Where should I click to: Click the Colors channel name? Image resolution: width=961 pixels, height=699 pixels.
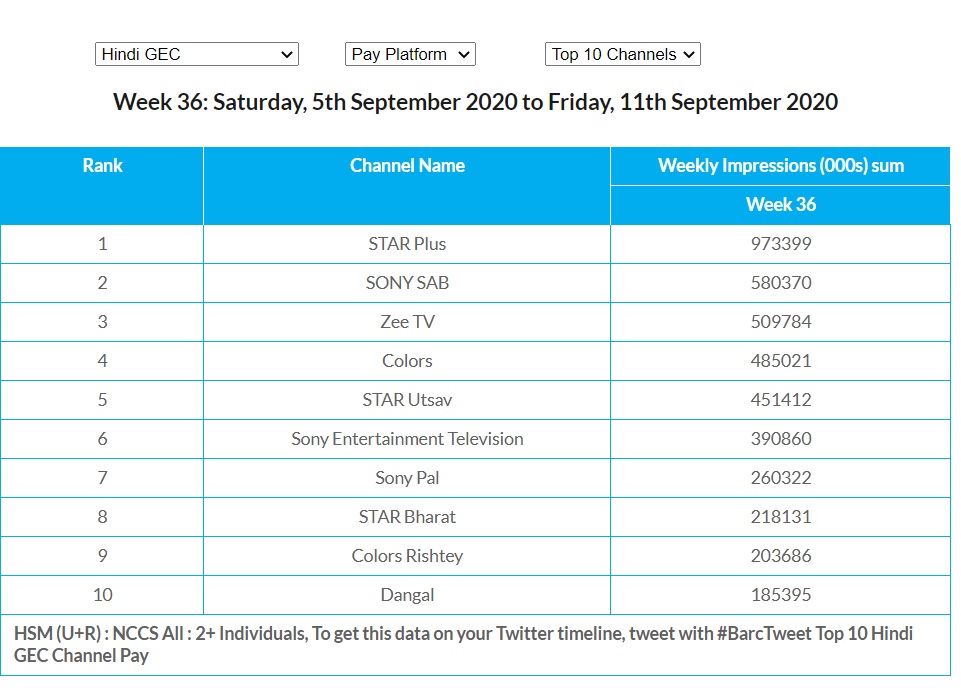407,361
